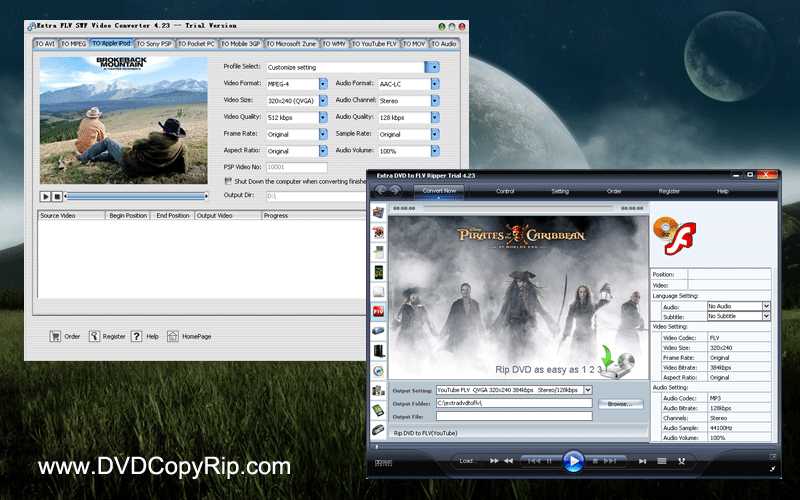Click the Convert Now button in Ripper
Image resolution: width=800 pixels, height=500 pixels.
(439, 191)
